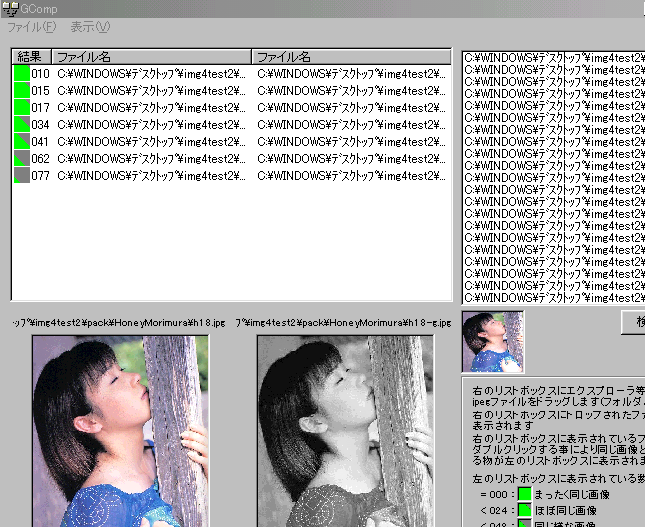The image size is (645, 527).
Task: Click the 結果 column header
Action: (x=30, y=57)
